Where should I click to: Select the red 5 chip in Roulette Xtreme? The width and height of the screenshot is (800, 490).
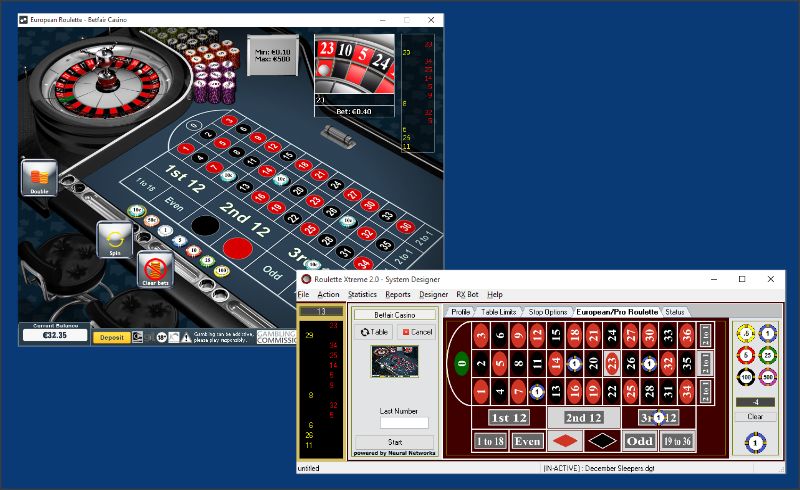[x=746, y=355]
